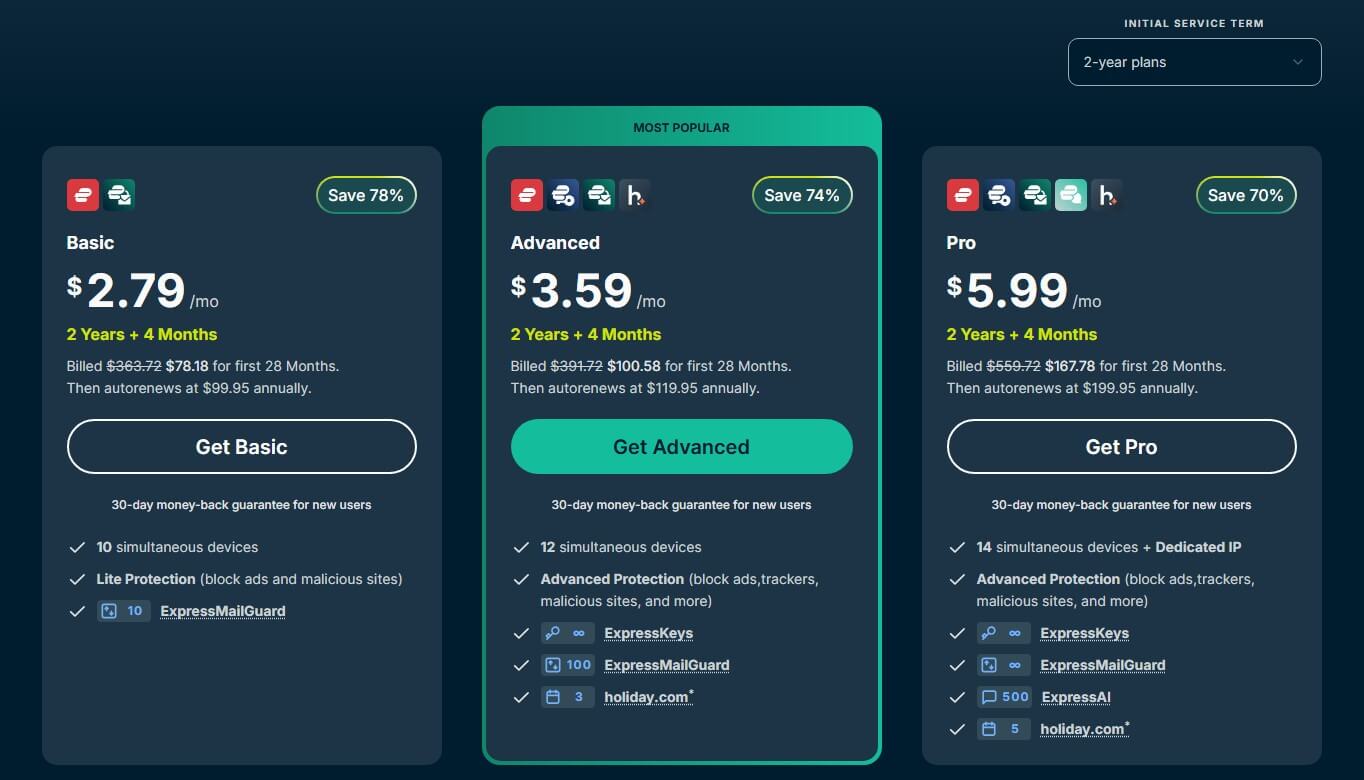This screenshot has width=1364, height=780.
Task: Click '2 Years + 4 Months' under Pro
Action: [1022, 334]
